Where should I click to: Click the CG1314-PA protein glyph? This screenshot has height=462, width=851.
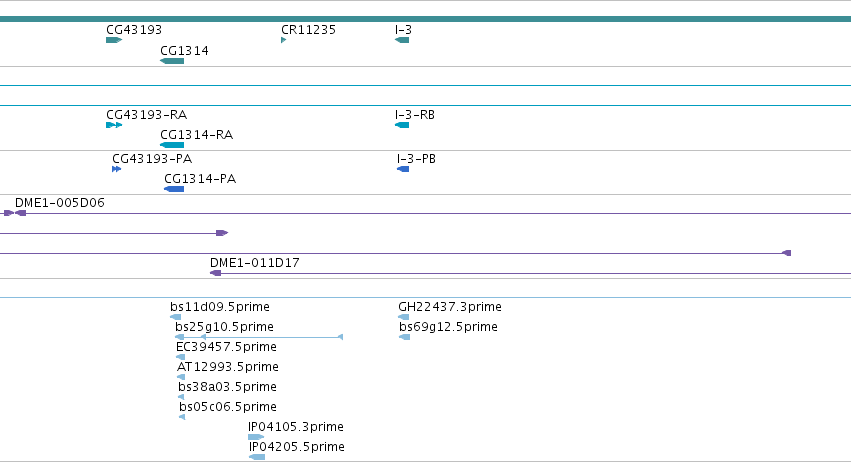174,189
